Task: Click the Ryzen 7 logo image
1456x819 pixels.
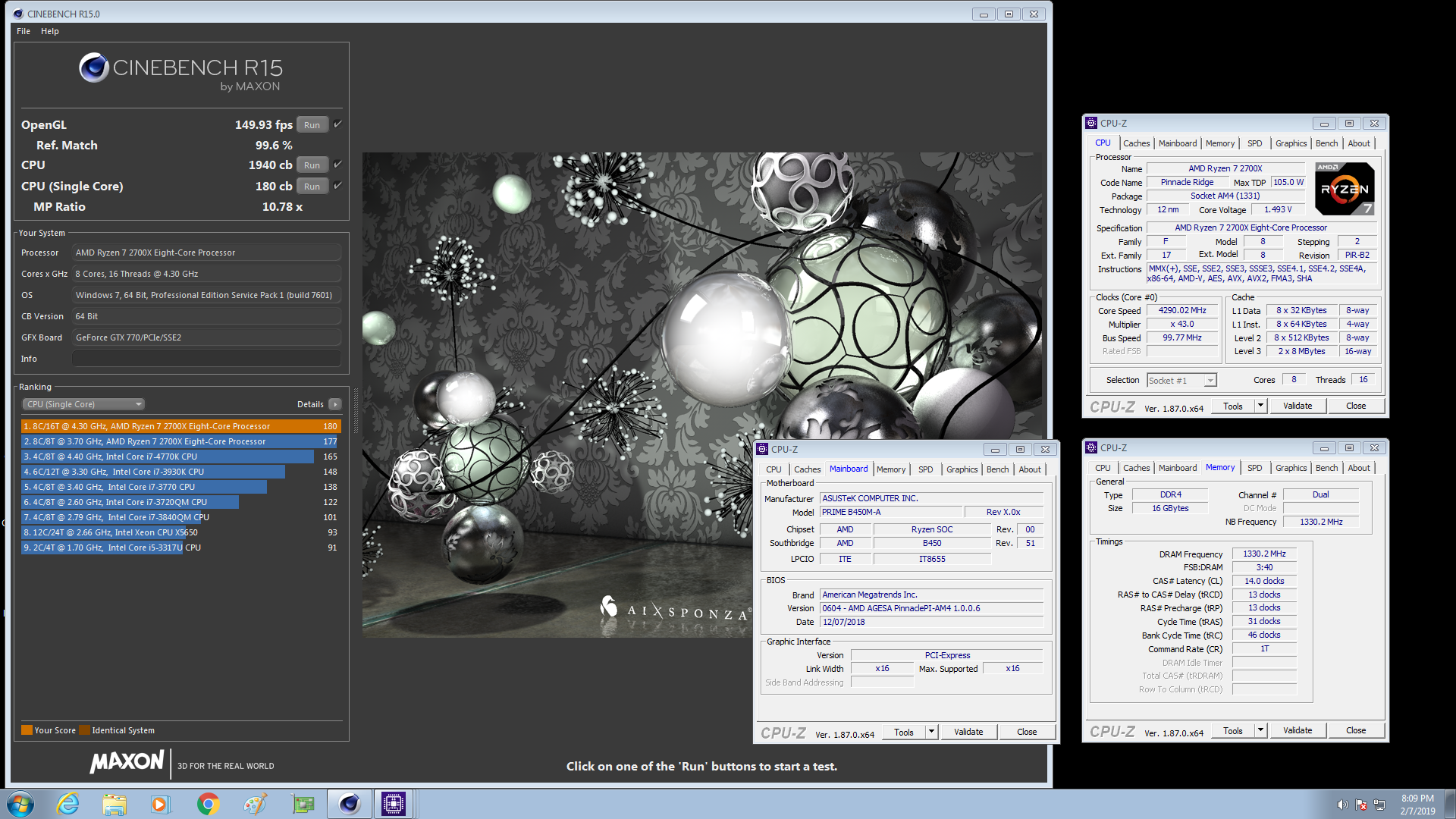Action: [x=1345, y=188]
